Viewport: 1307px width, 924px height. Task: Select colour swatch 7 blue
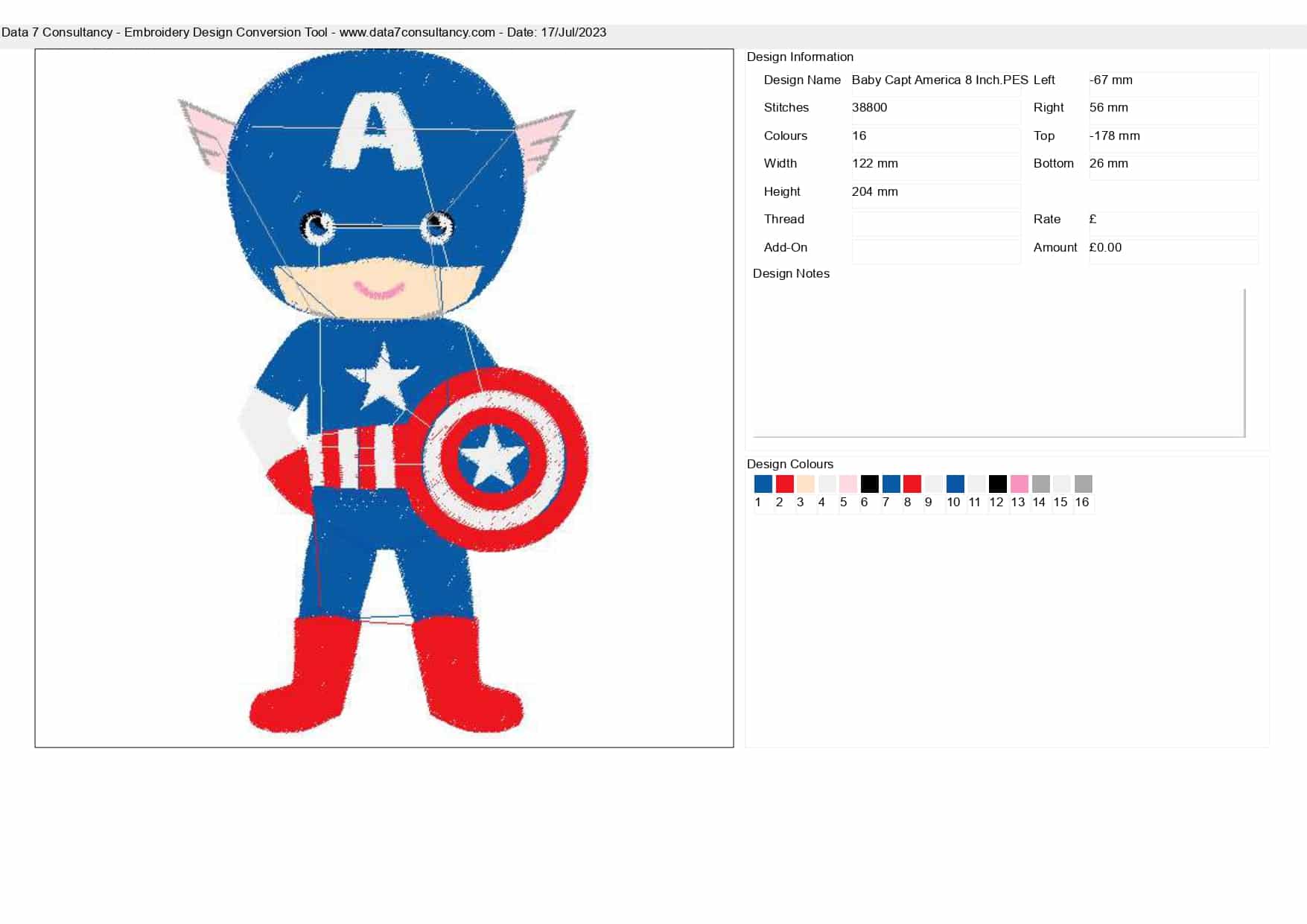(891, 484)
